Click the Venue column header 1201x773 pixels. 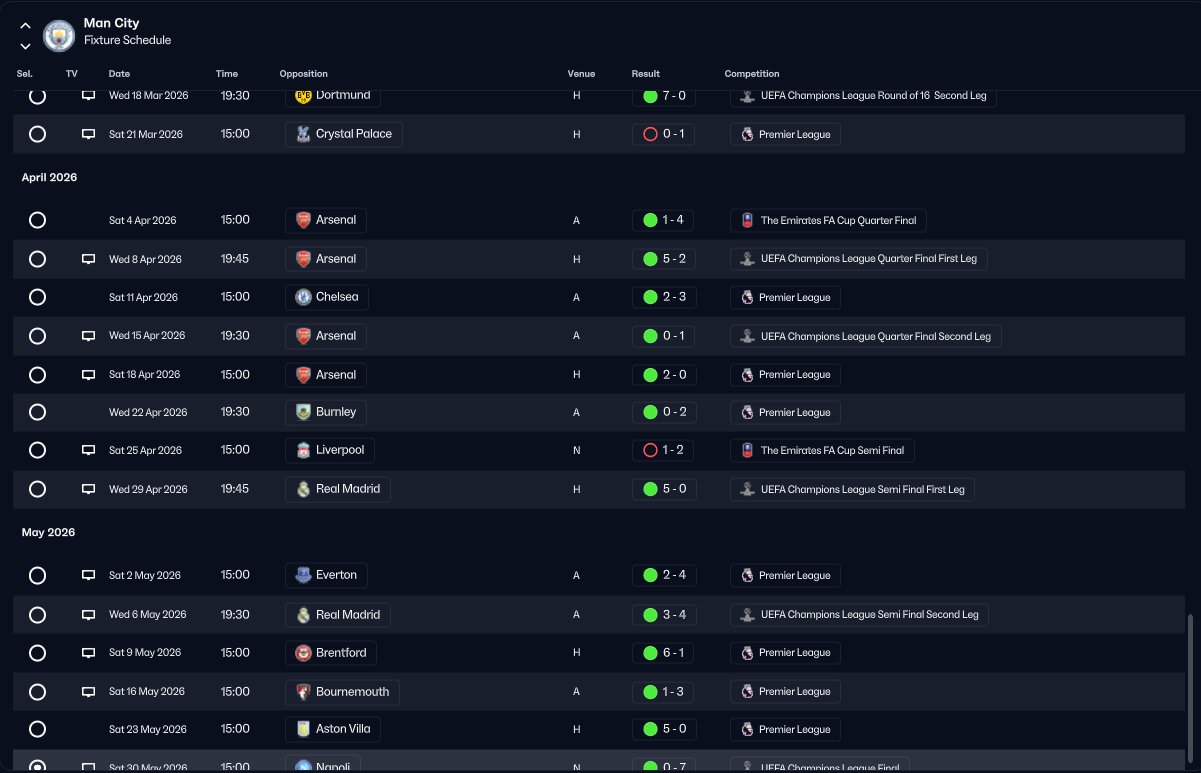(x=581, y=74)
